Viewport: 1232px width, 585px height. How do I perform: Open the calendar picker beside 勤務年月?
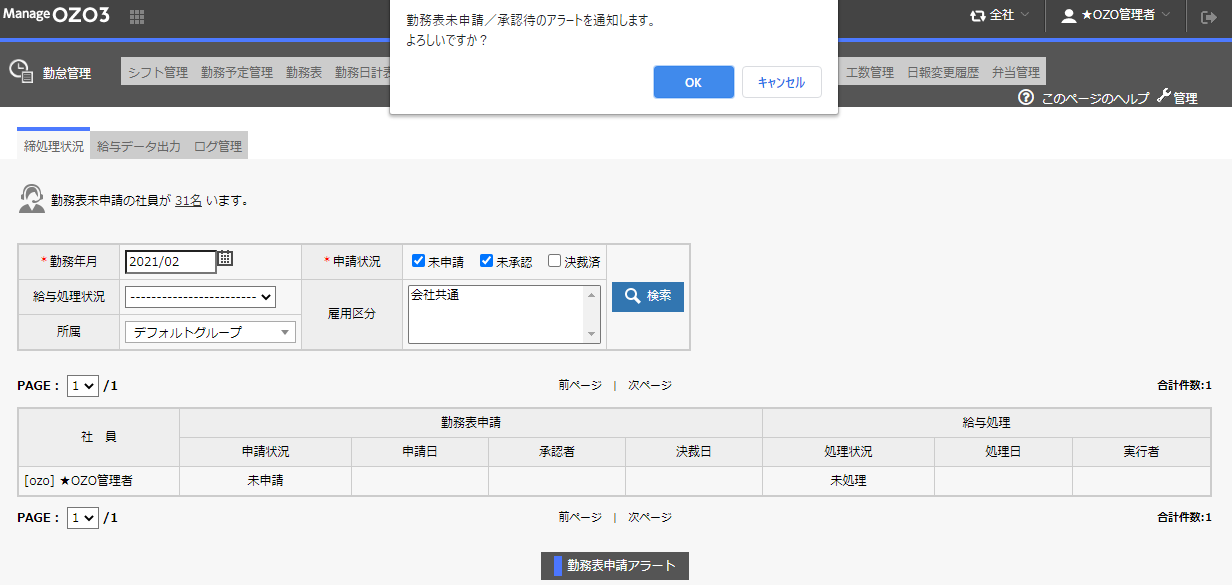point(225,258)
